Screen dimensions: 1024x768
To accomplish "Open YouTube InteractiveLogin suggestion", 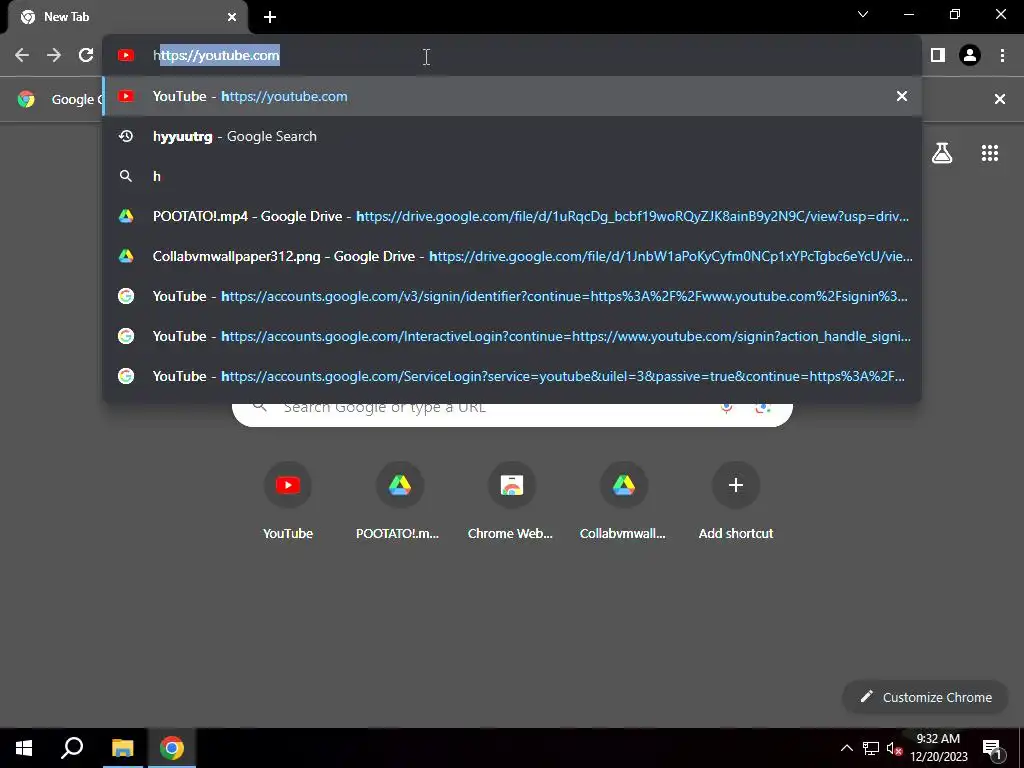I will (x=512, y=336).
